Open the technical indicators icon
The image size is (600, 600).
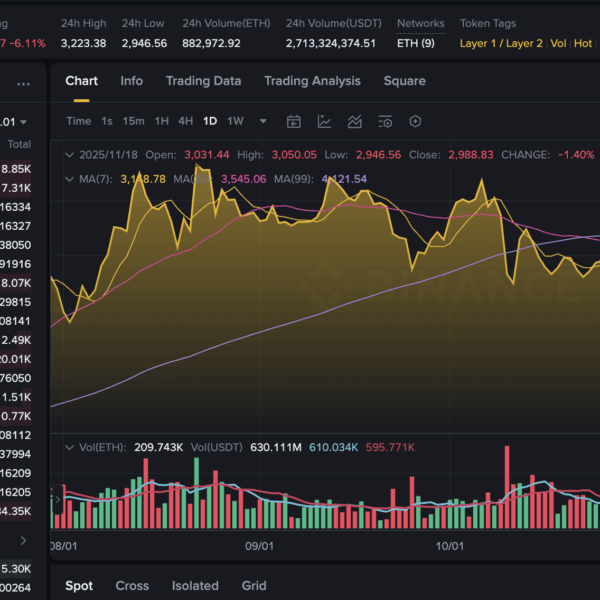coord(355,121)
